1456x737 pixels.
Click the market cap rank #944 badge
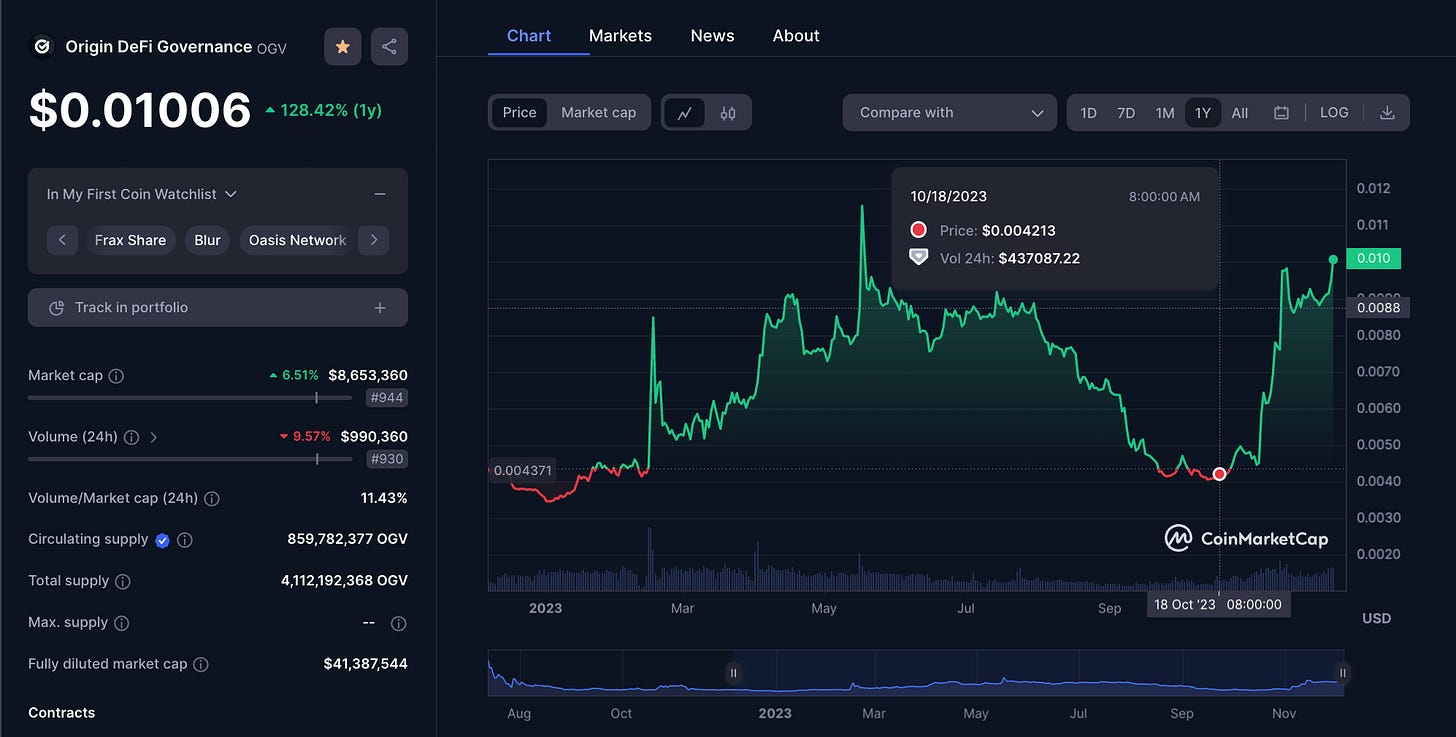tap(388, 398)
